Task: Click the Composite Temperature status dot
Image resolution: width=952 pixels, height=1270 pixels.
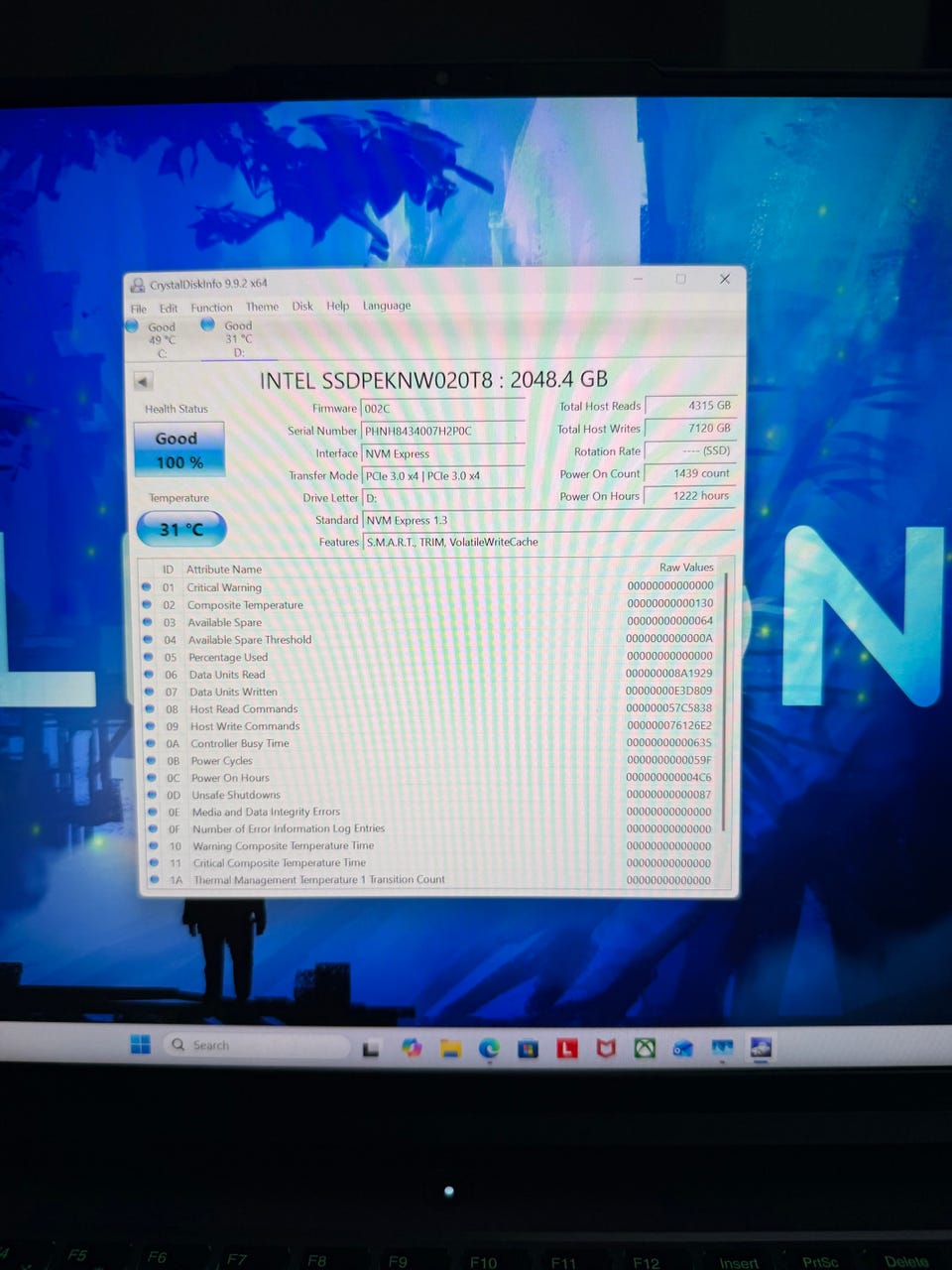Action: 147,604
